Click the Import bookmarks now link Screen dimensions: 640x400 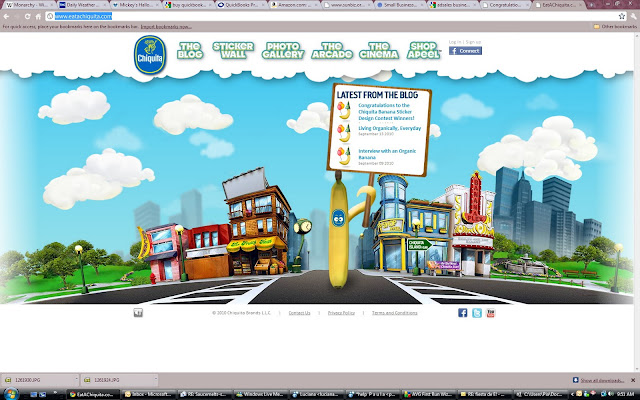[x=166, y=27]
